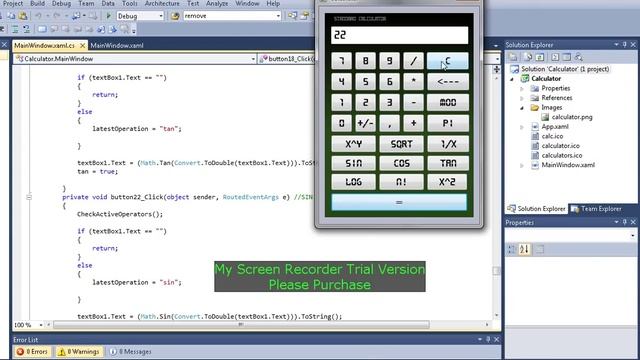Open the Calculator.MainWindow class dropdown
This screenshot has width=640, height=360.
(x=253, y=59)
